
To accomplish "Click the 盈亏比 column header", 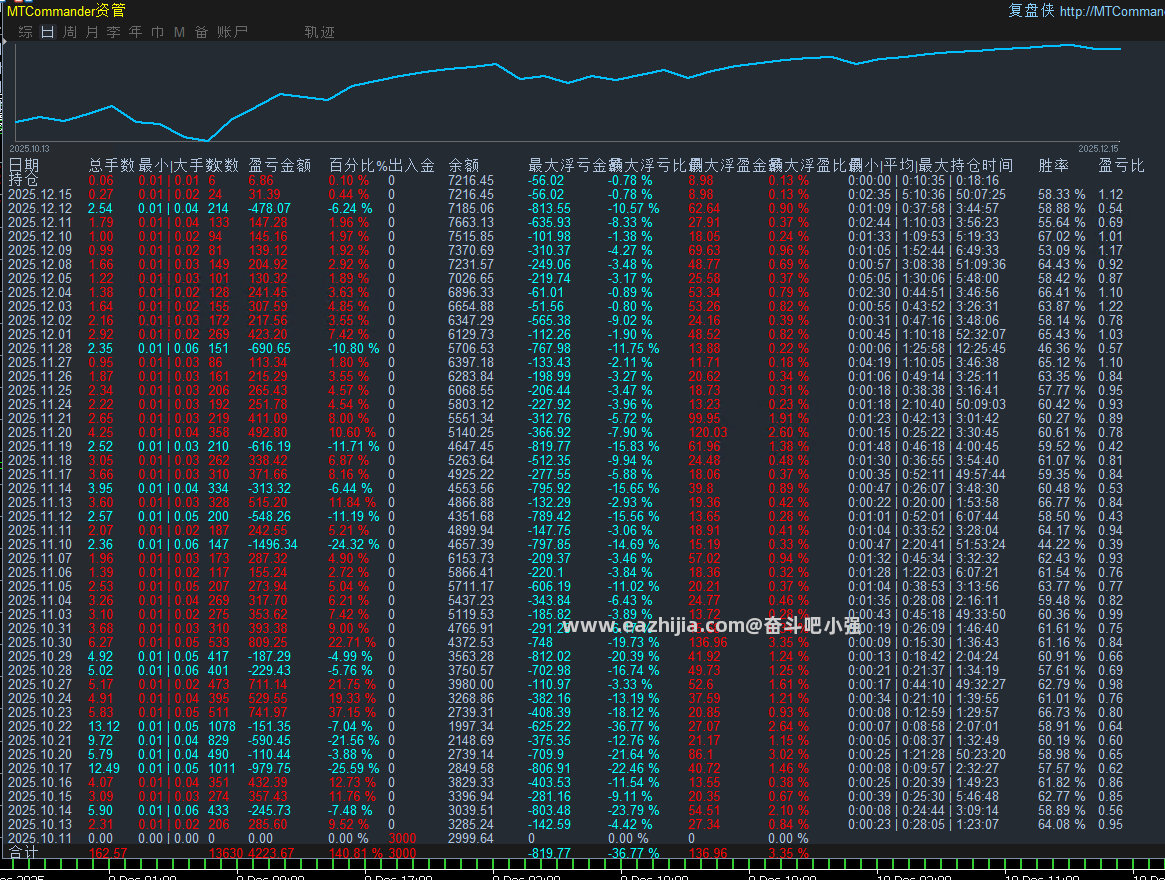I will coord(1121,165).
